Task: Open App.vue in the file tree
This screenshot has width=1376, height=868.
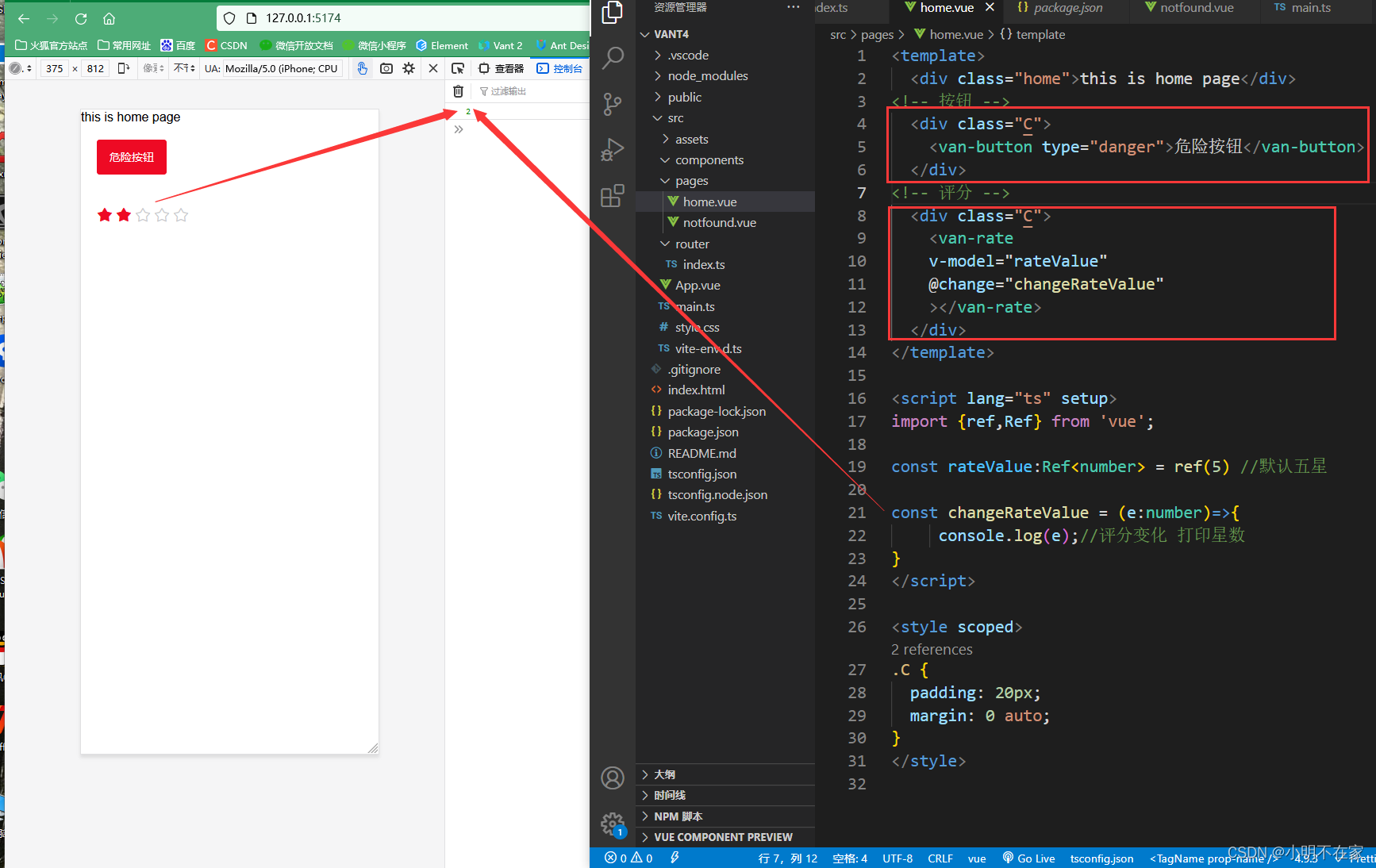Action: coord(725,285)
